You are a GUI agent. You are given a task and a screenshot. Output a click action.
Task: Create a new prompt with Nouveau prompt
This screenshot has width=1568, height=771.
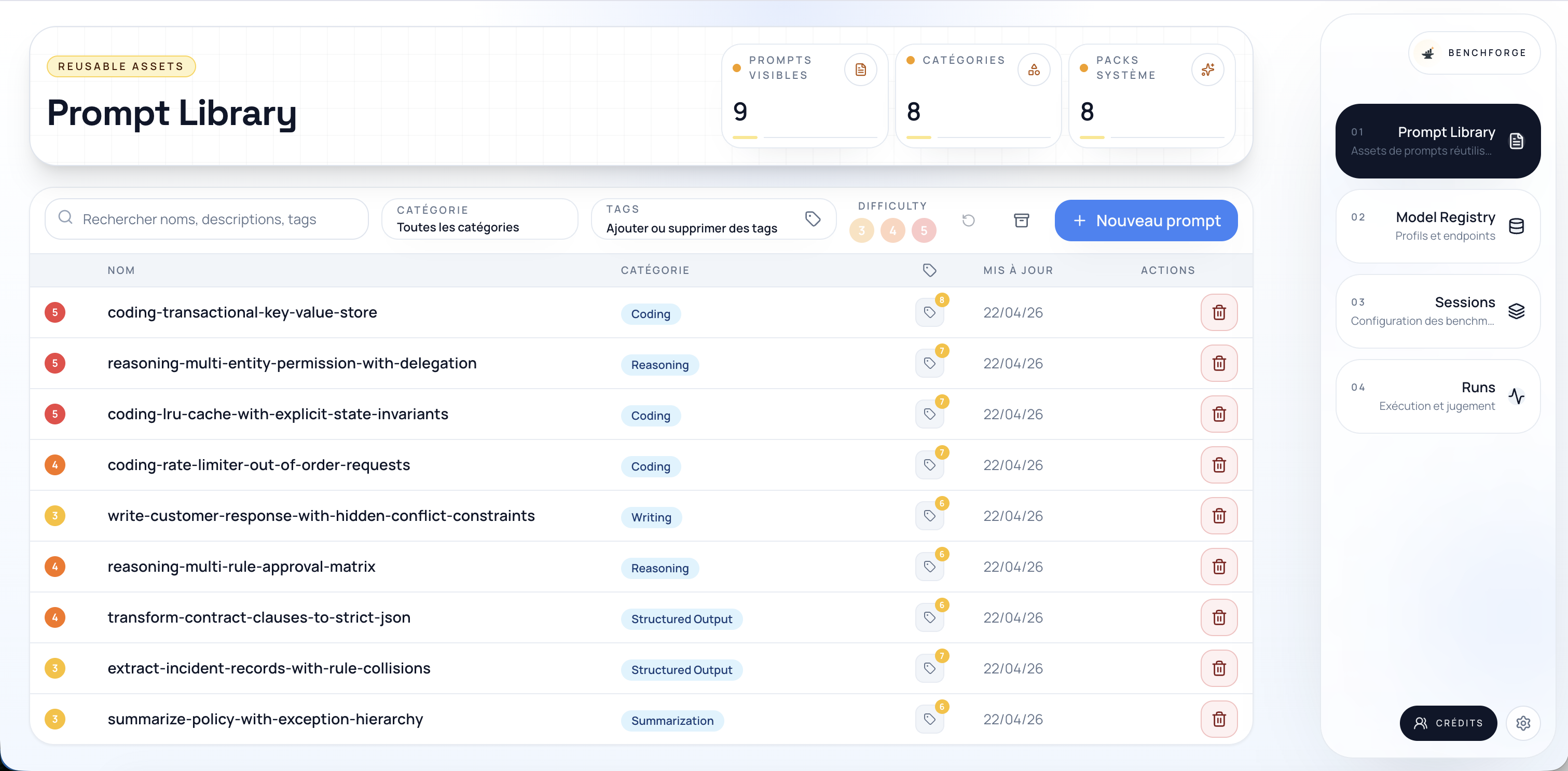1146,221
